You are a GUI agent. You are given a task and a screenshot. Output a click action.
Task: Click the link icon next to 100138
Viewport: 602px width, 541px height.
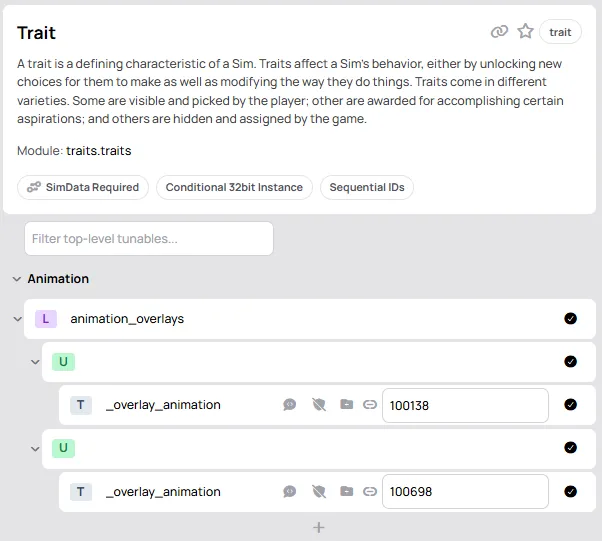(370, 405)
